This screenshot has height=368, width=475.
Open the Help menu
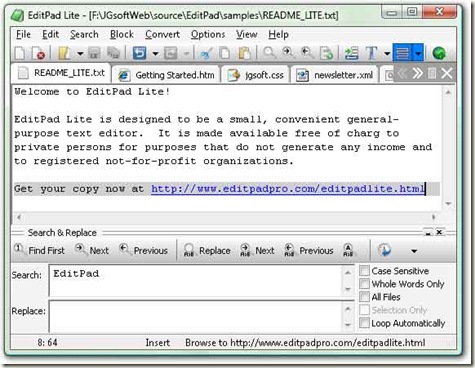coord(278,34)
